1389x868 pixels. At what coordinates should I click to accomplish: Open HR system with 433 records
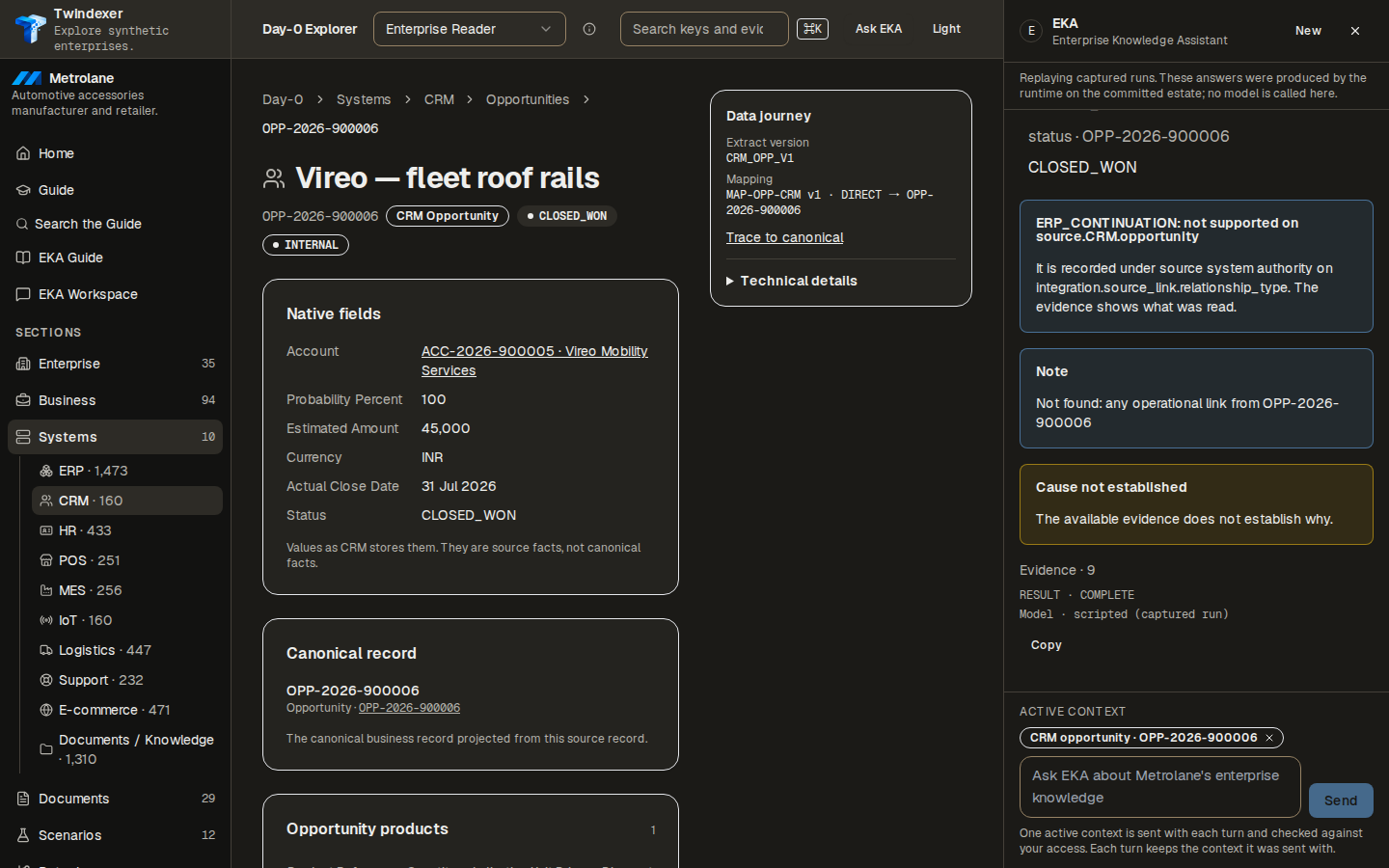pos(127,530)
